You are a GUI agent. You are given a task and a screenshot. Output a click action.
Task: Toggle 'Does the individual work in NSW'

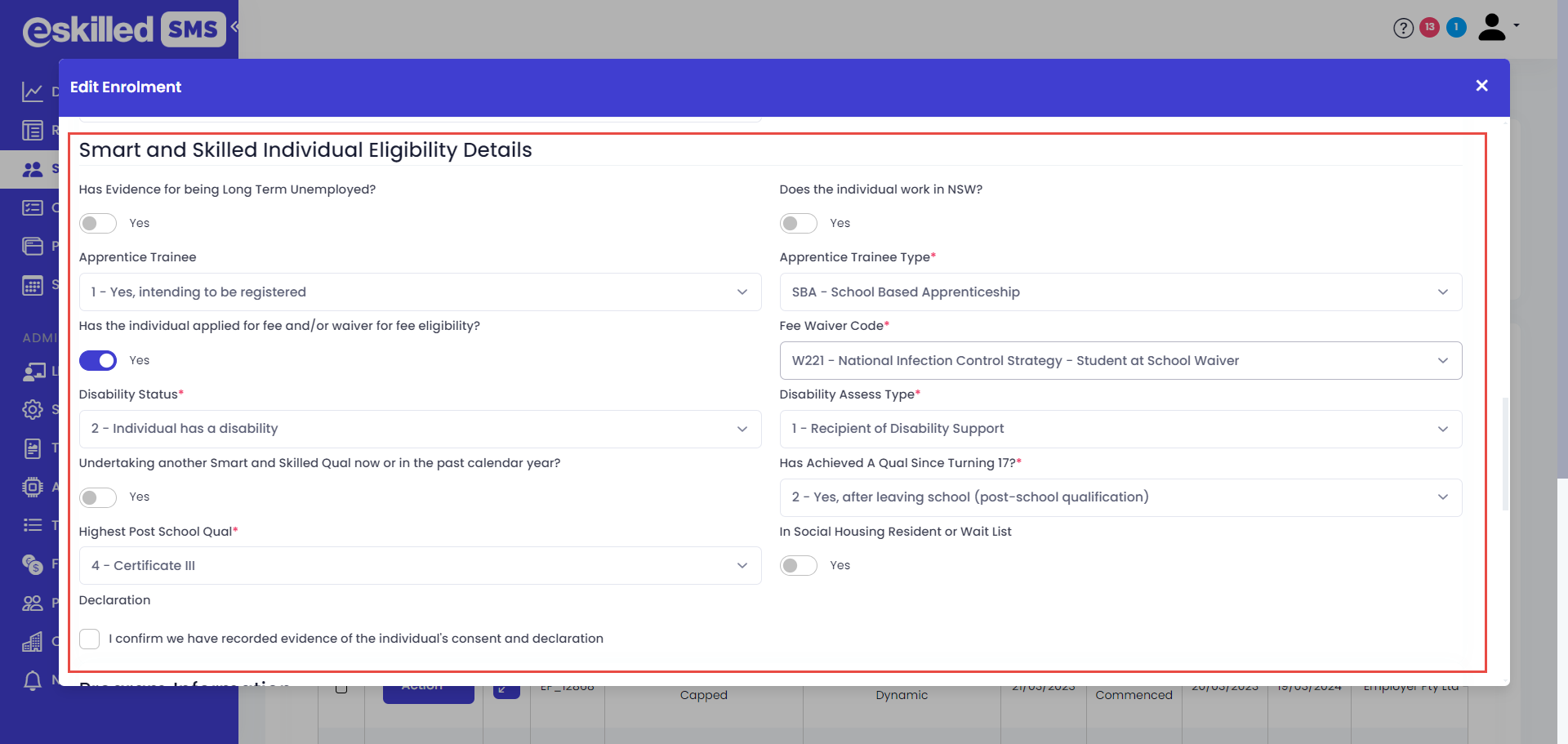pos(798,224)
